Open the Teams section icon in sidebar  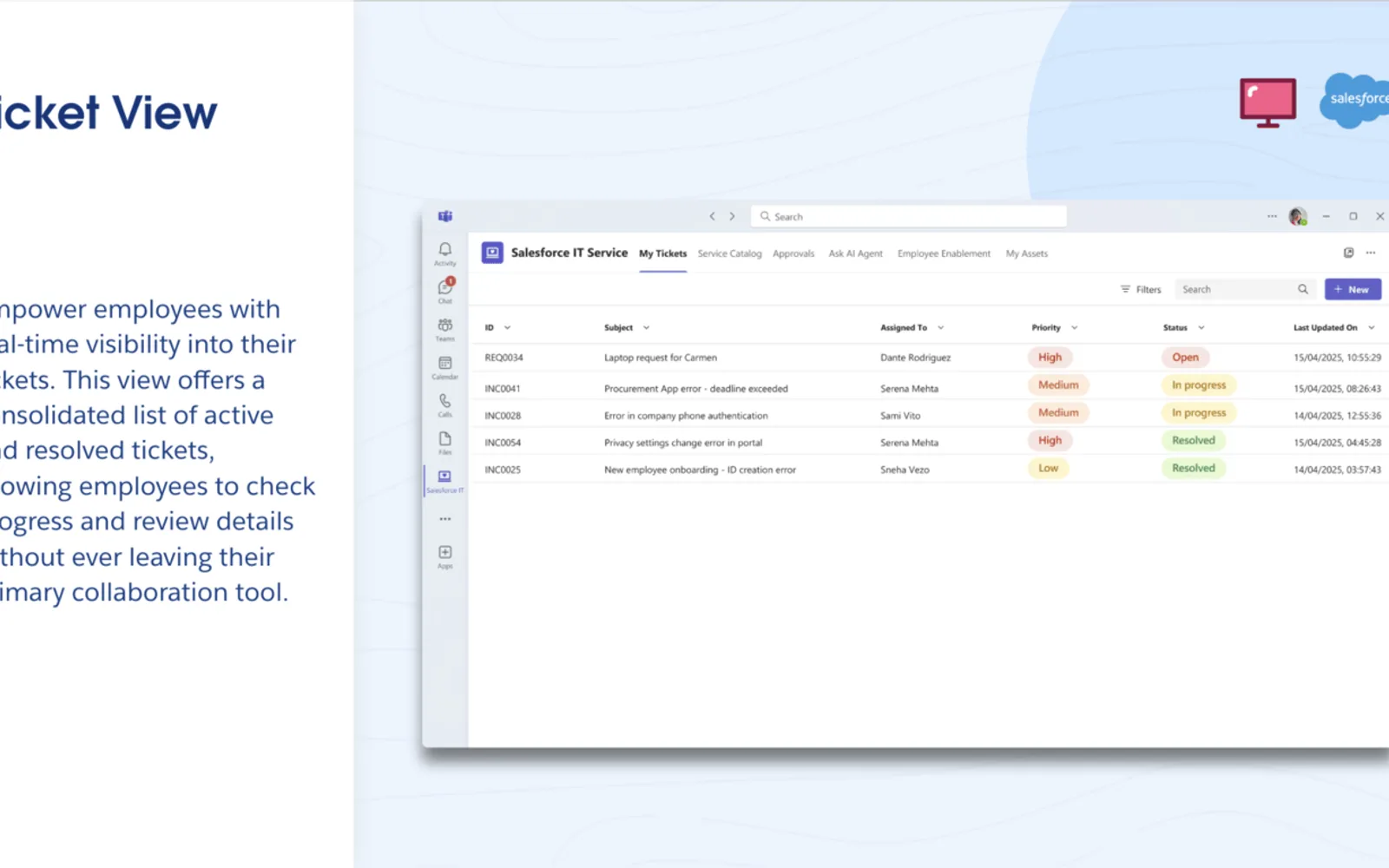pyautogui.click(x=445, y=329)
